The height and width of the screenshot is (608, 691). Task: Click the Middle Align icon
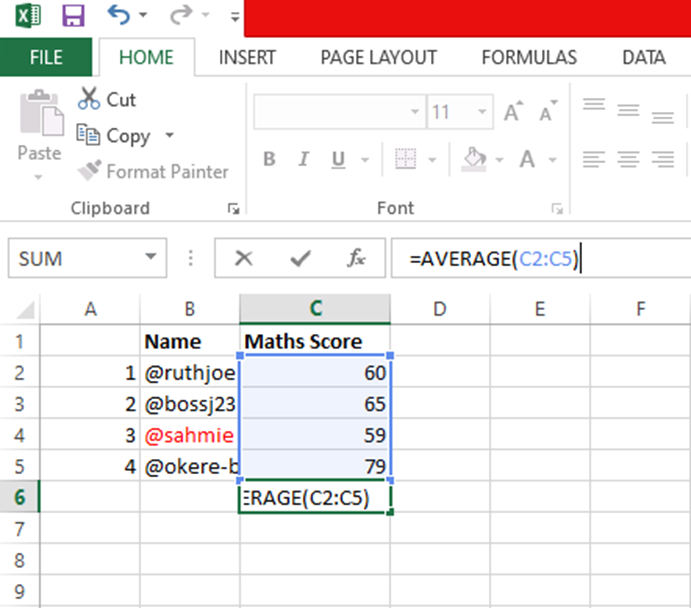tap(628, 109)
